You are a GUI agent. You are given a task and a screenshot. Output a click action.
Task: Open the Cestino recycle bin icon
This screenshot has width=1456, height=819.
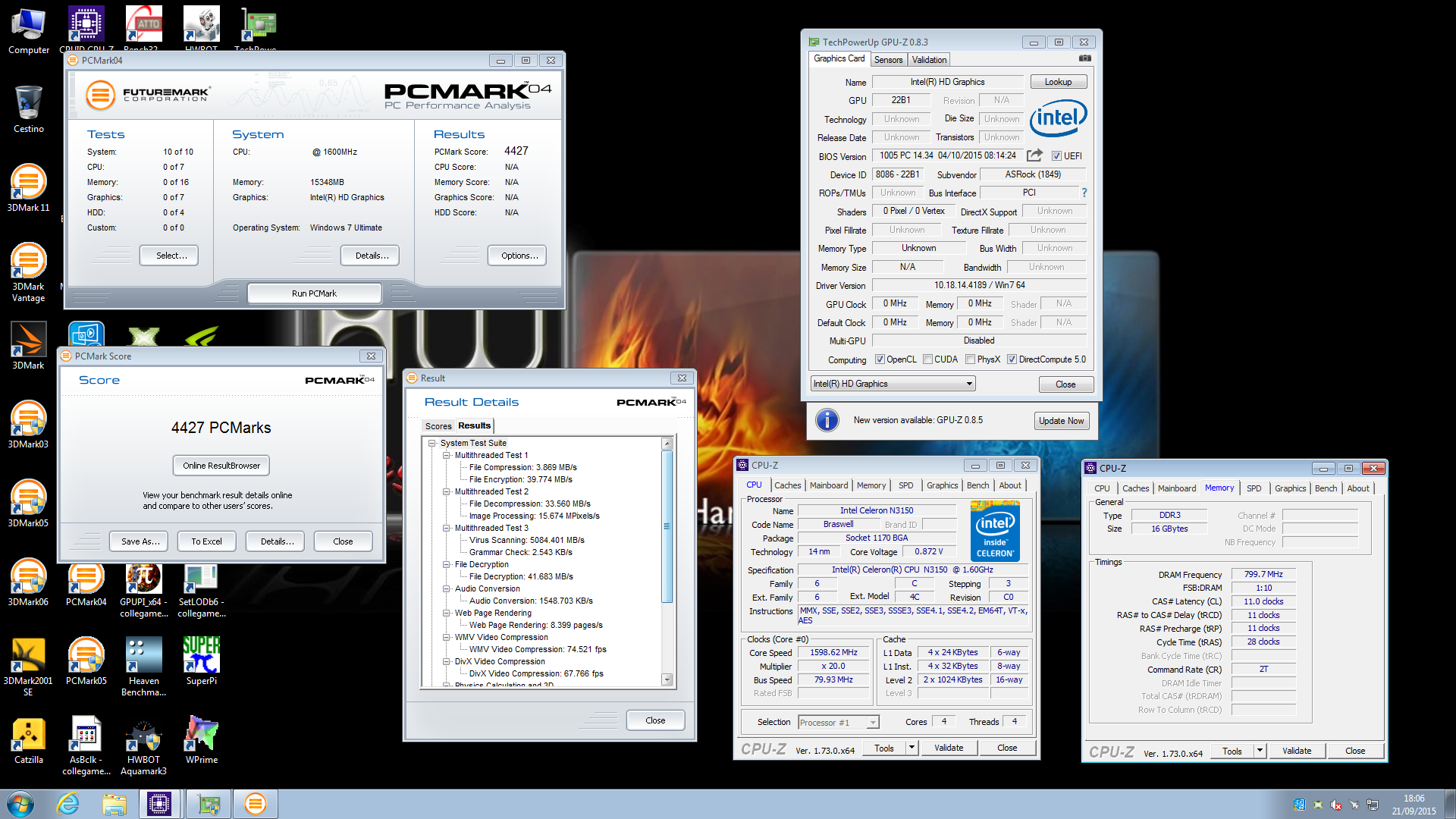pos(29,109)
